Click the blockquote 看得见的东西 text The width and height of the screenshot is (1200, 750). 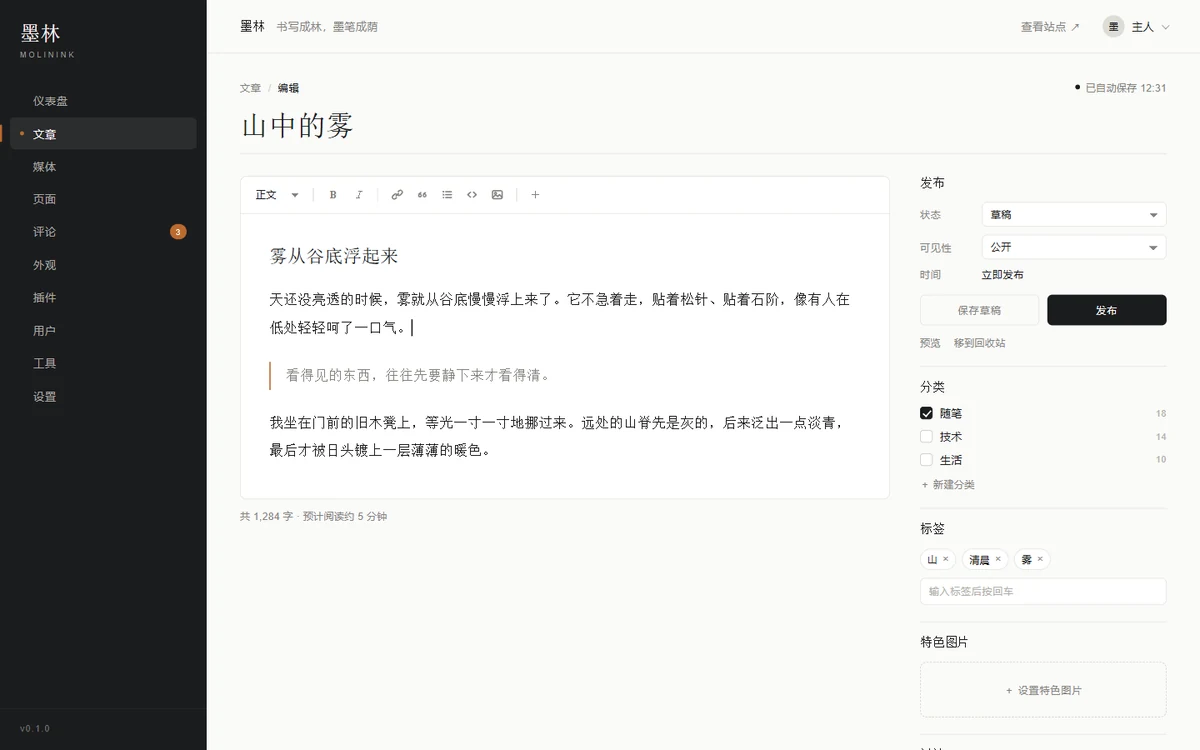pos(418,376)
